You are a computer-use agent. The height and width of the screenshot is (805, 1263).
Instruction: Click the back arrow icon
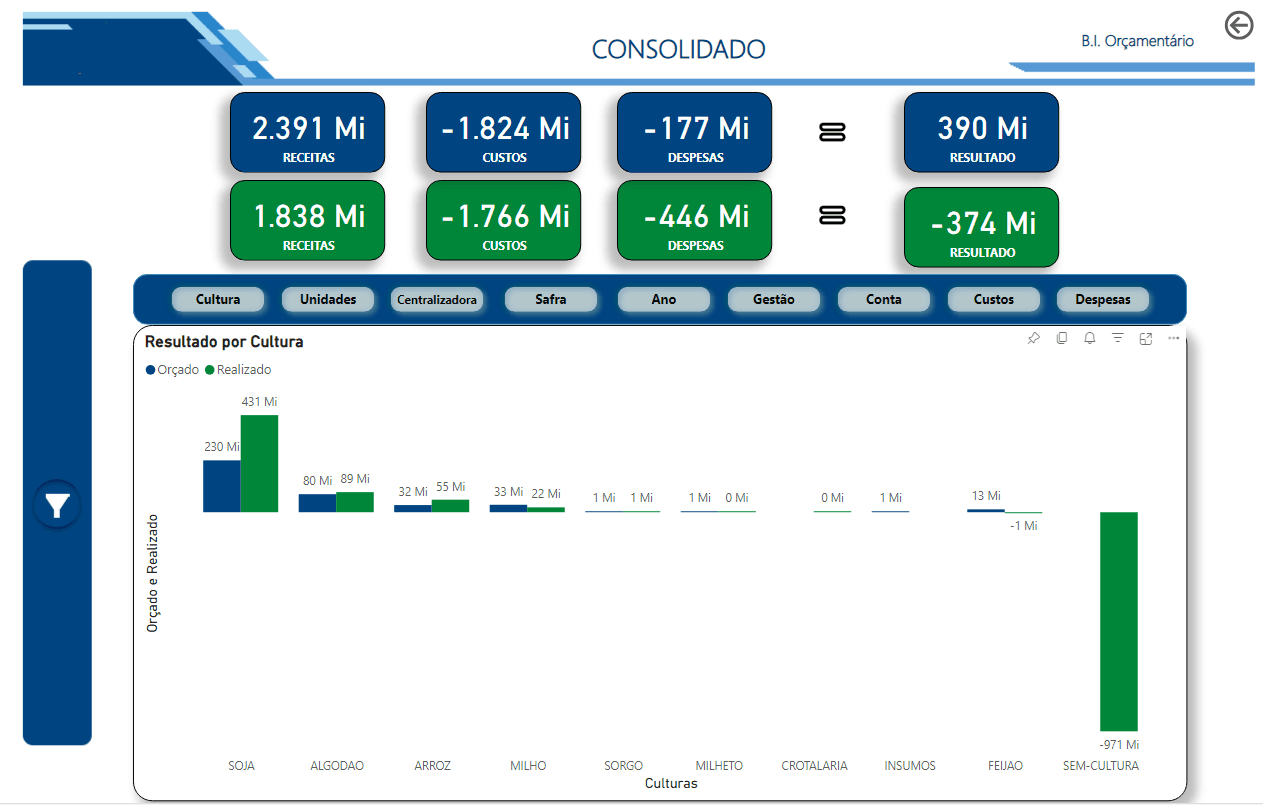[x=1238, y=26]
